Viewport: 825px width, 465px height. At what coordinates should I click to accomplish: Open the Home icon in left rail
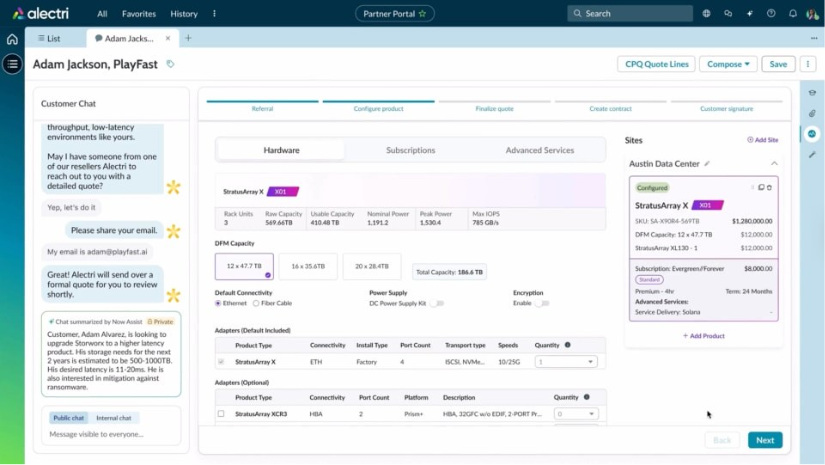pos(12,39)
